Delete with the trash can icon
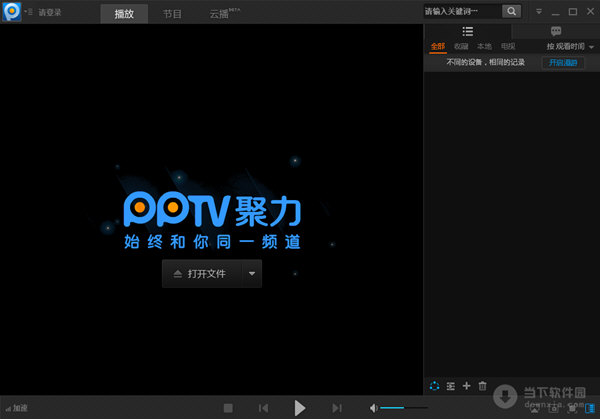This screenshot has height=419, width=600. (x=483, y=386)
